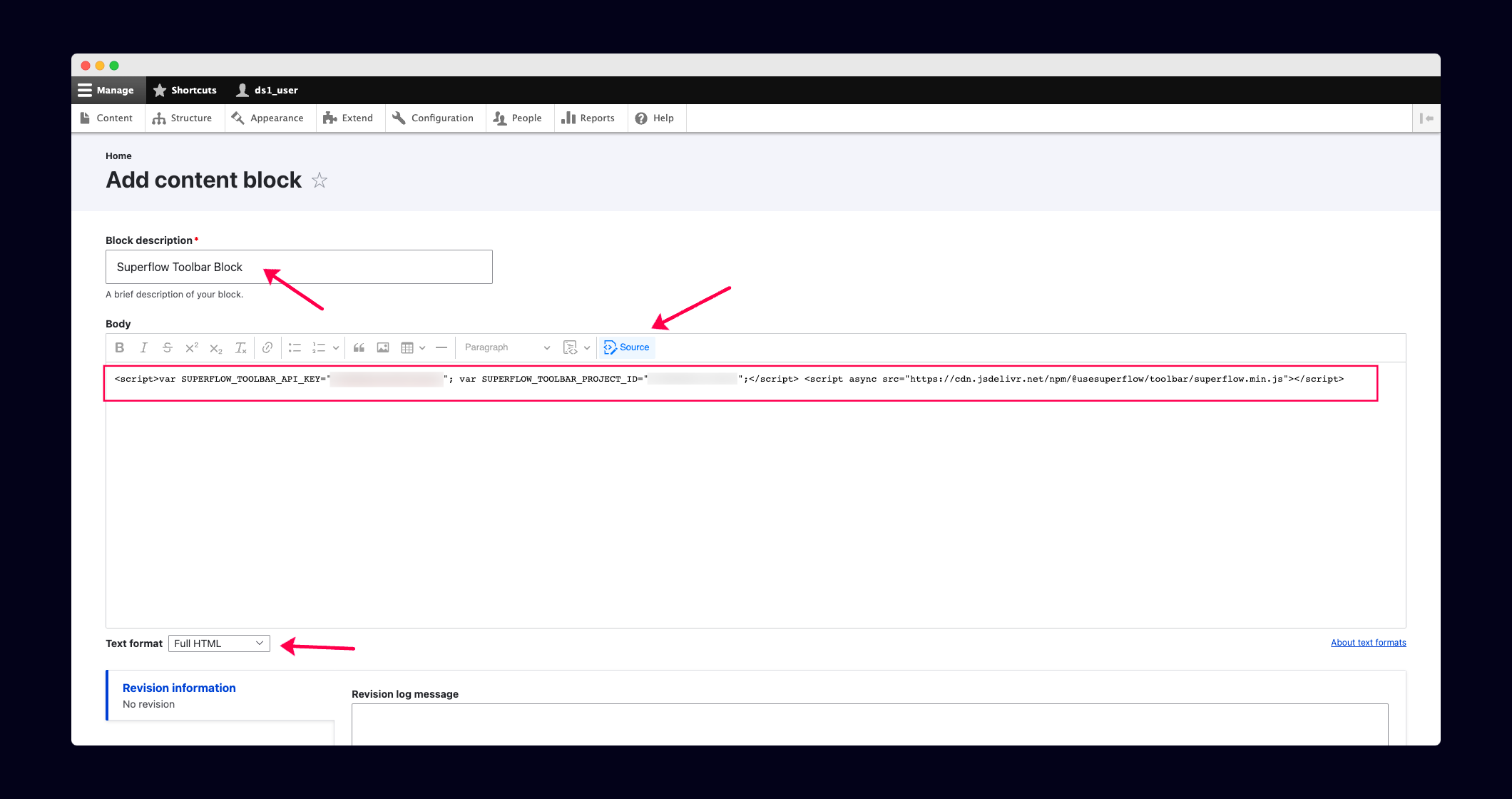Toggle the Manage toolbar tray
This screenshot has height=799, width=1512.
(x=106, y=90)
